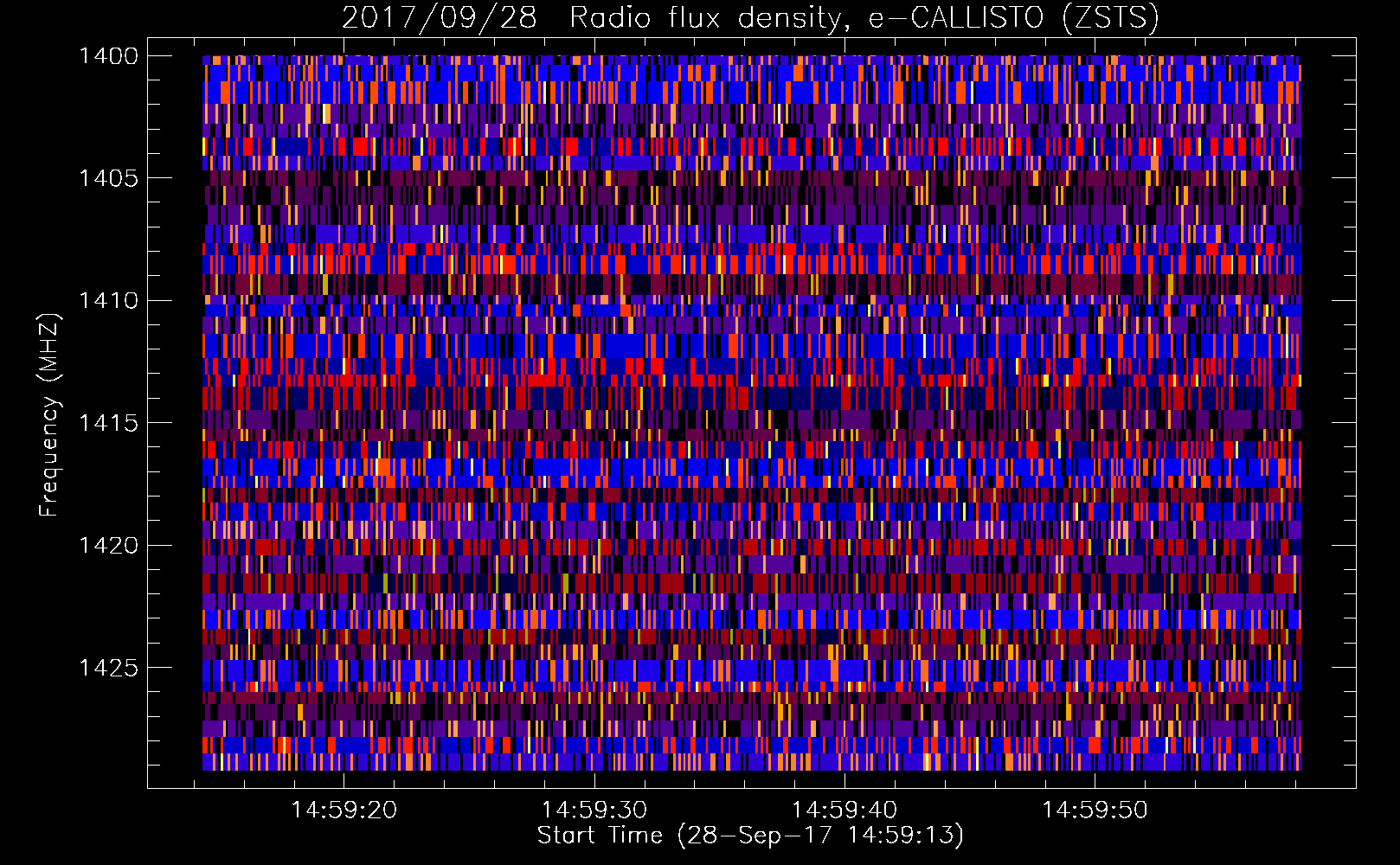Click the time tick label "14:59:40"
This screenshot has width=1400, height=865.
pyautogui.click(x=844, y=810)
